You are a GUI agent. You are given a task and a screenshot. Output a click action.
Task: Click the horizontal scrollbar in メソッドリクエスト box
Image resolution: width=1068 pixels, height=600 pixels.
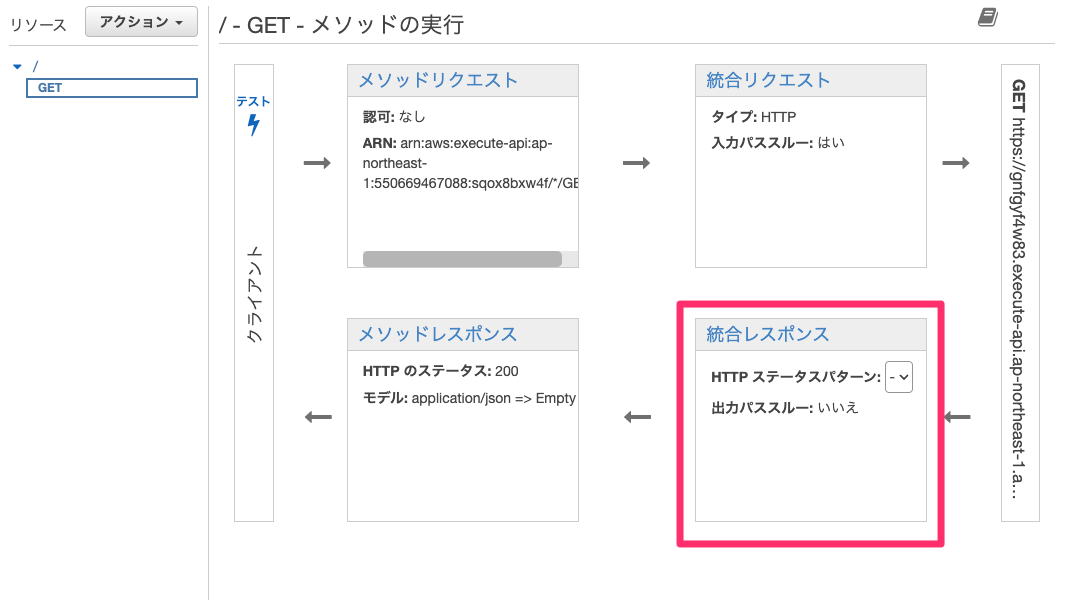click(465, 260)
